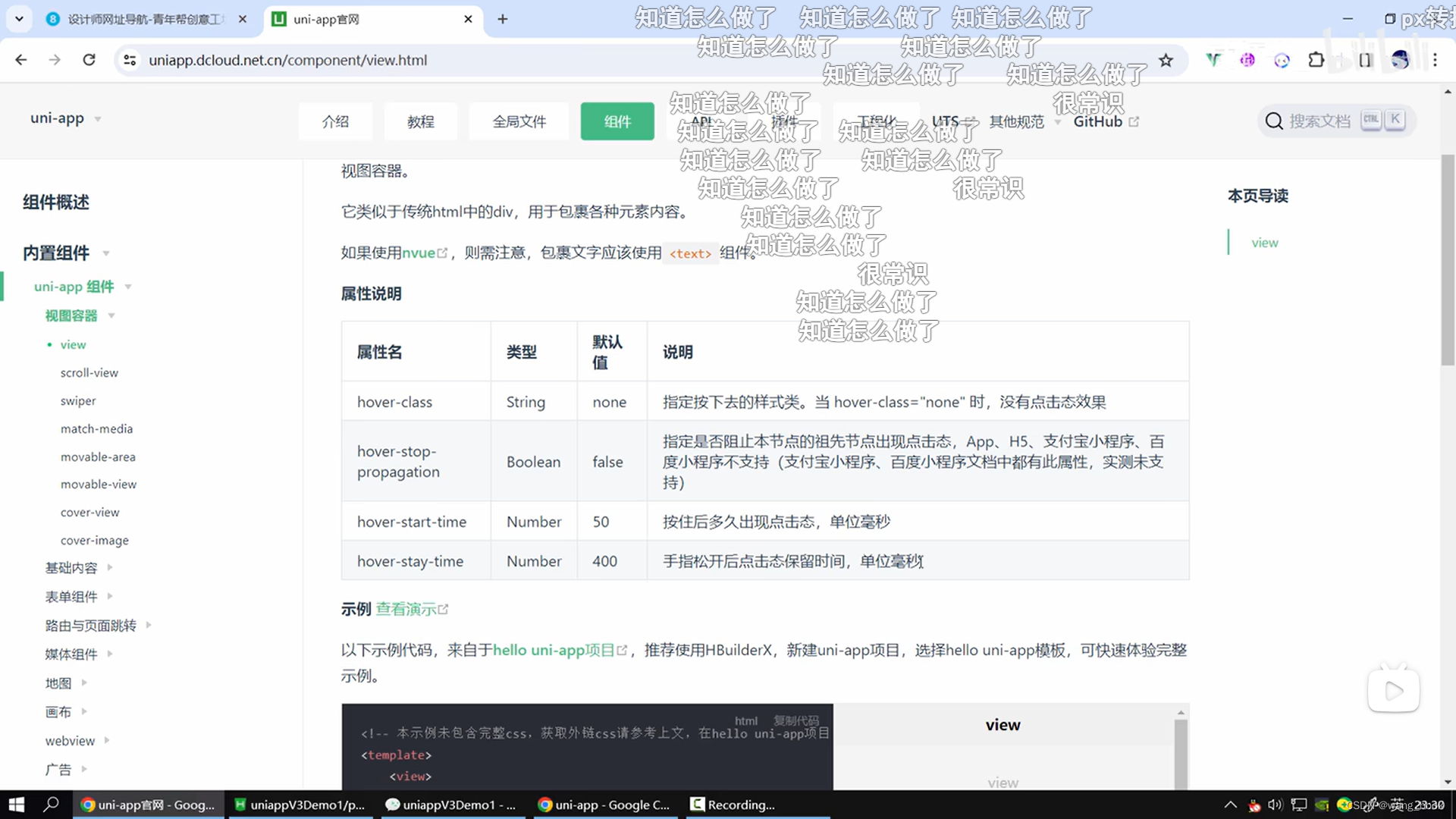Open the Windows Start menu
Screen dimensions: 1456x819
[x=17, y=805]
